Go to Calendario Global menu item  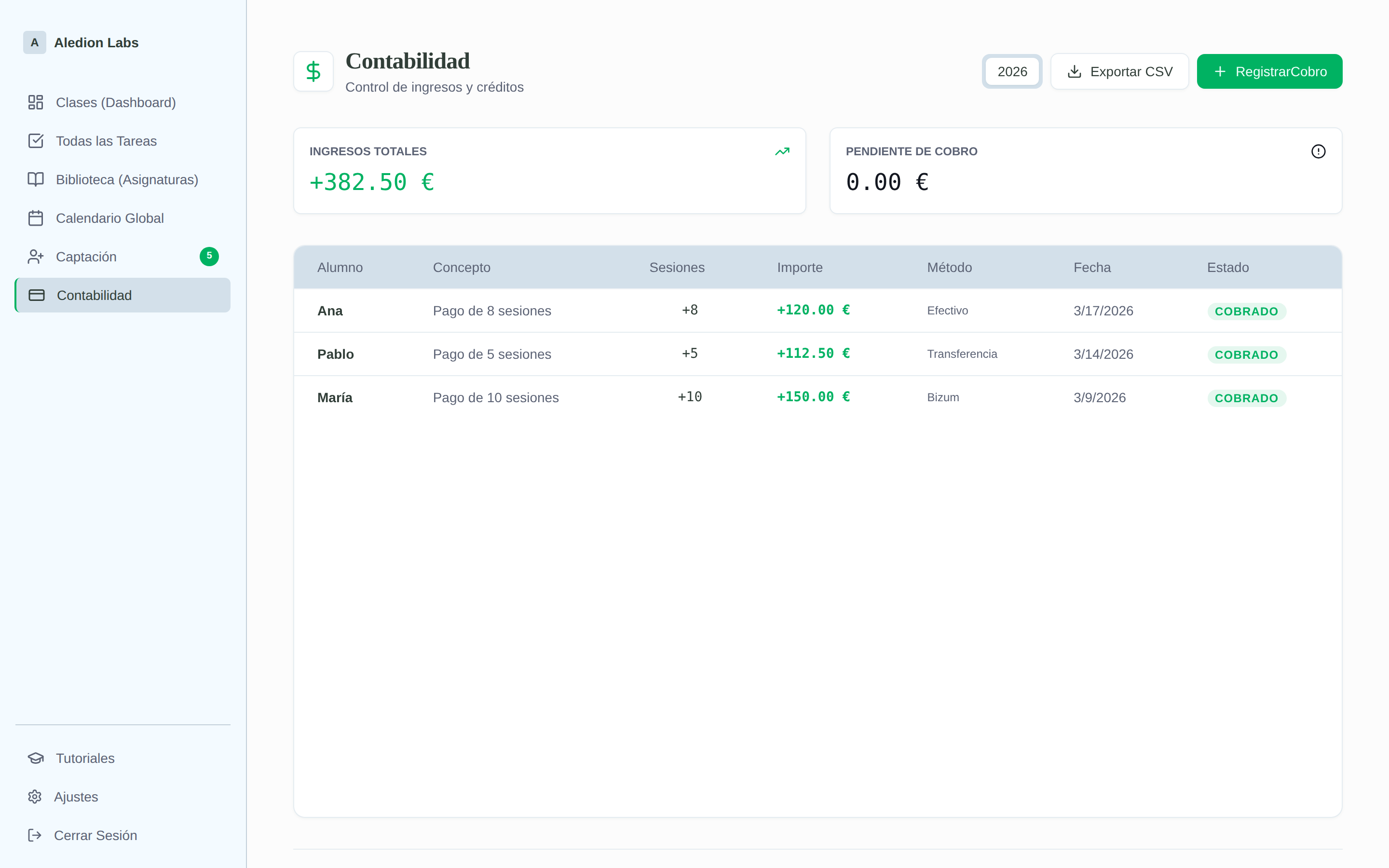109,218
